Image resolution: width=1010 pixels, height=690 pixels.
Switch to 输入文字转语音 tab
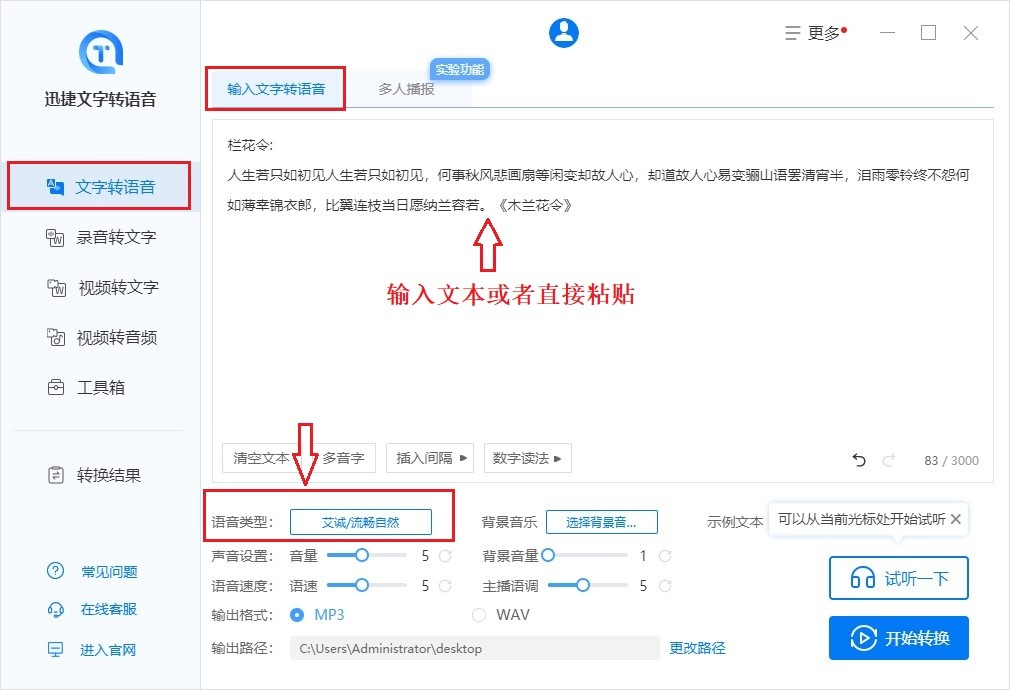(276, 89)
